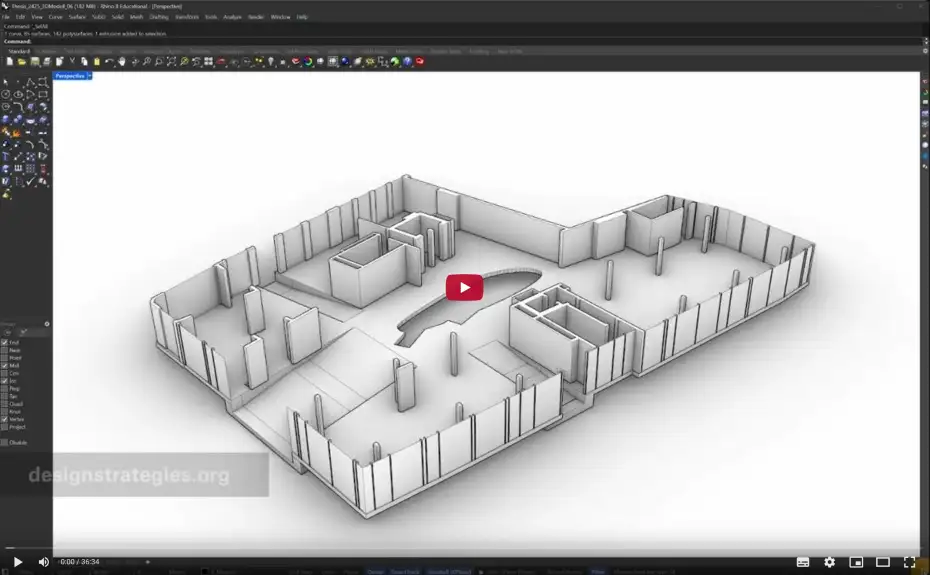This screenshot has height=575, width=930.
Task: Click the Osnap panel gear options icon
Action: 47,324
